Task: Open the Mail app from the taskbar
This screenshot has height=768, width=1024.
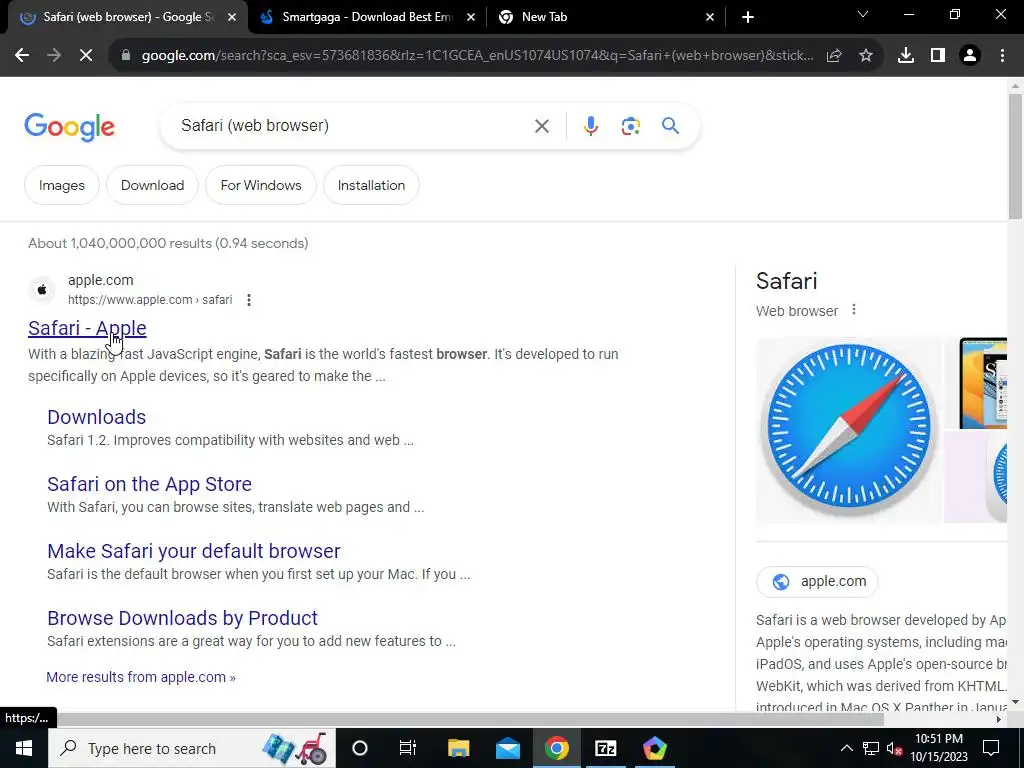Action: (507, 748)
